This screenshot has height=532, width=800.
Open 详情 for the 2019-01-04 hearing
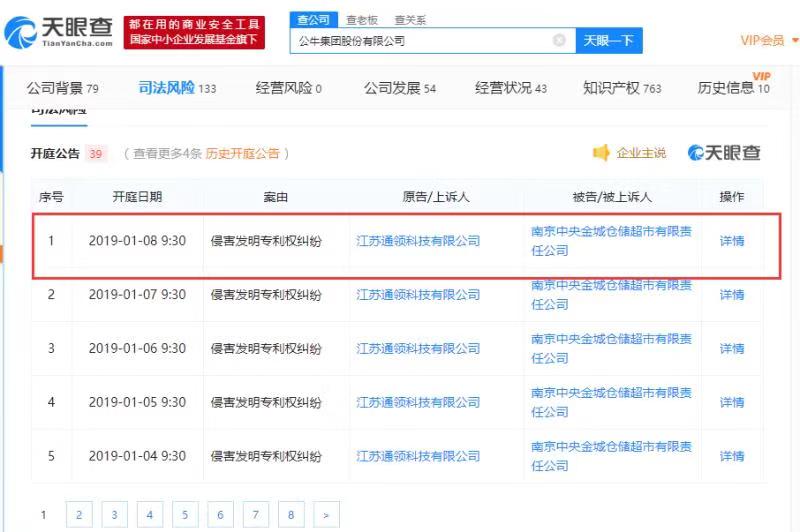[x=732, y=456]
